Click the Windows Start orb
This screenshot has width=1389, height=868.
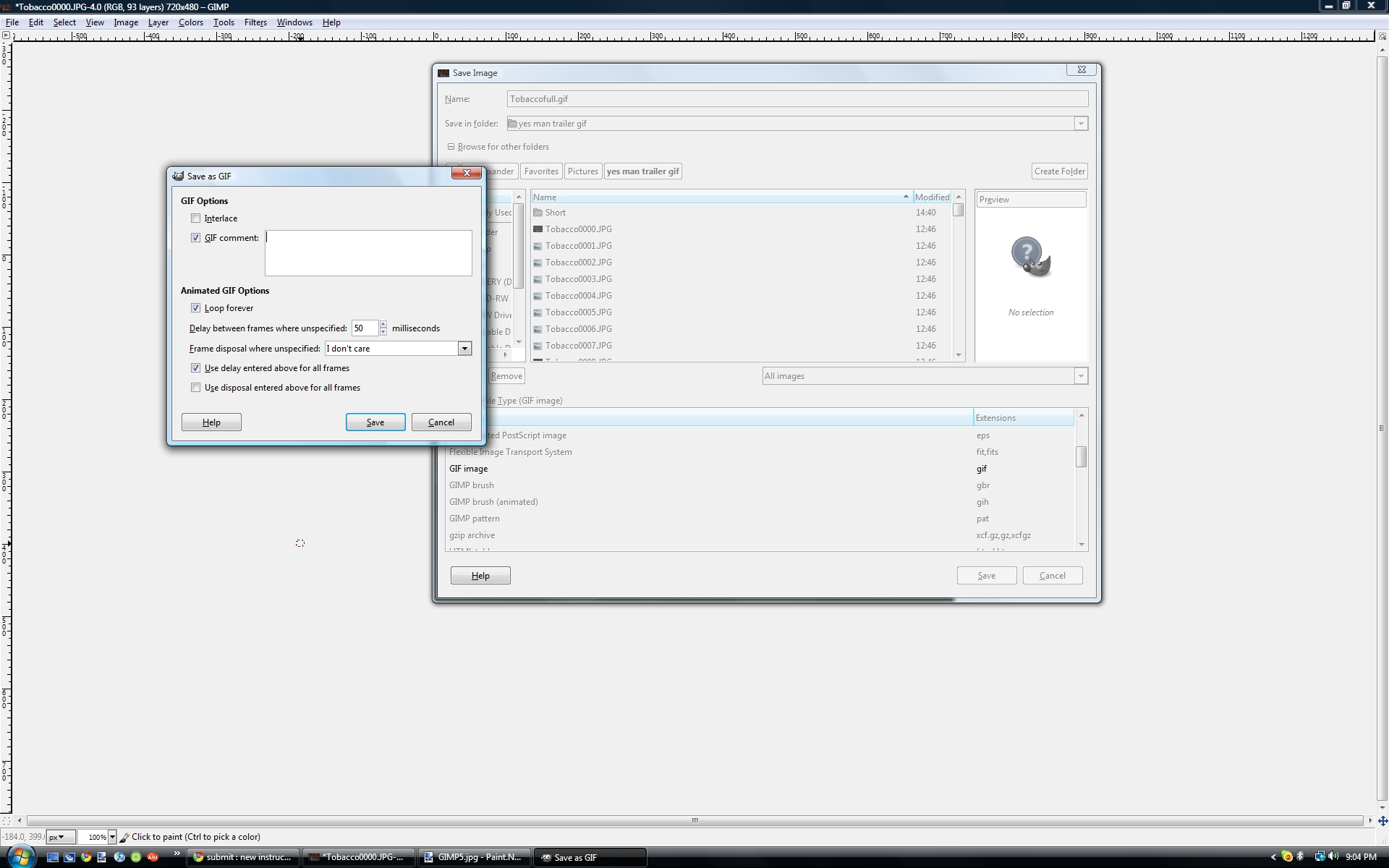coord(20,856)
